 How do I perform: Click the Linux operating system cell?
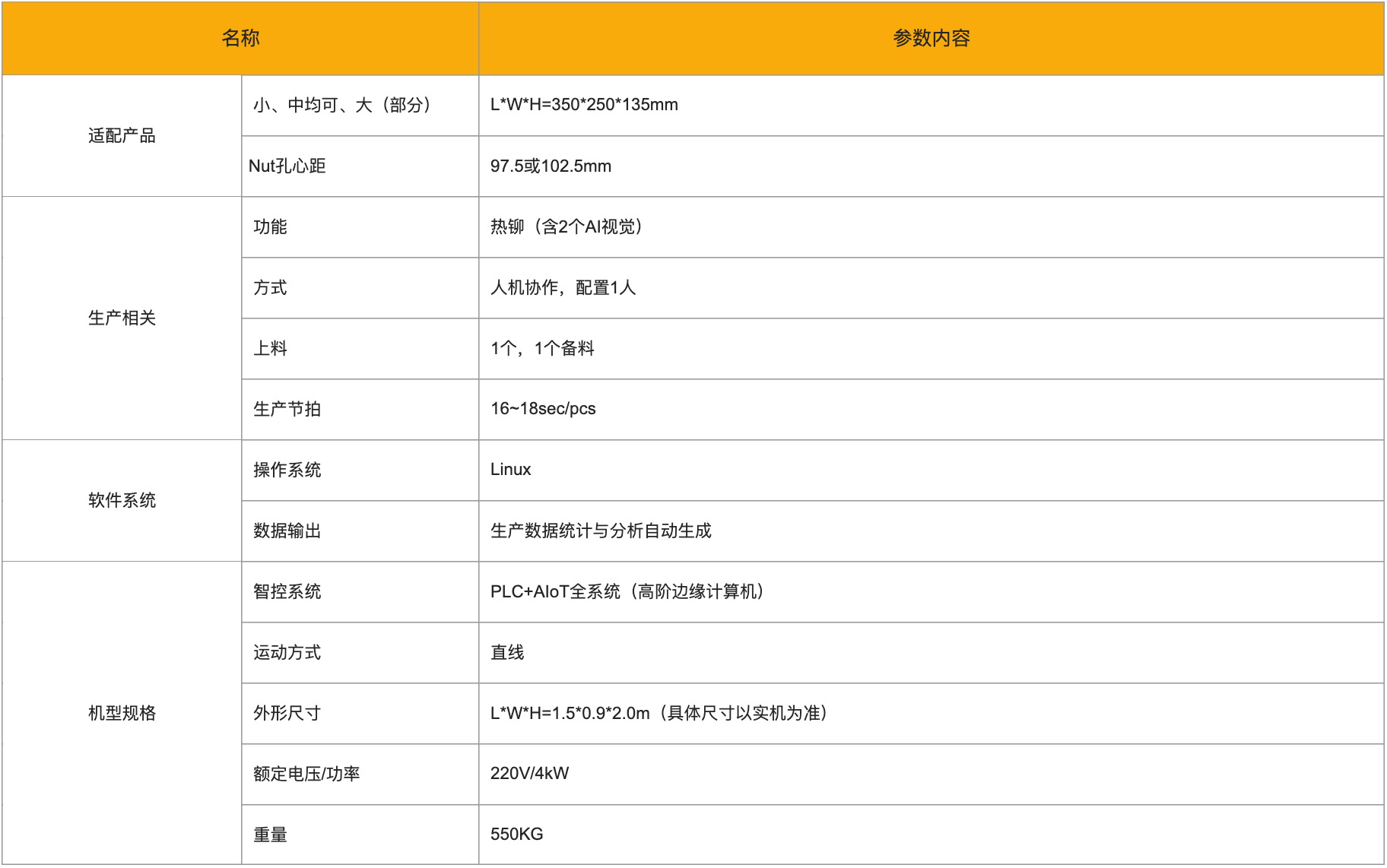(510, 470)
